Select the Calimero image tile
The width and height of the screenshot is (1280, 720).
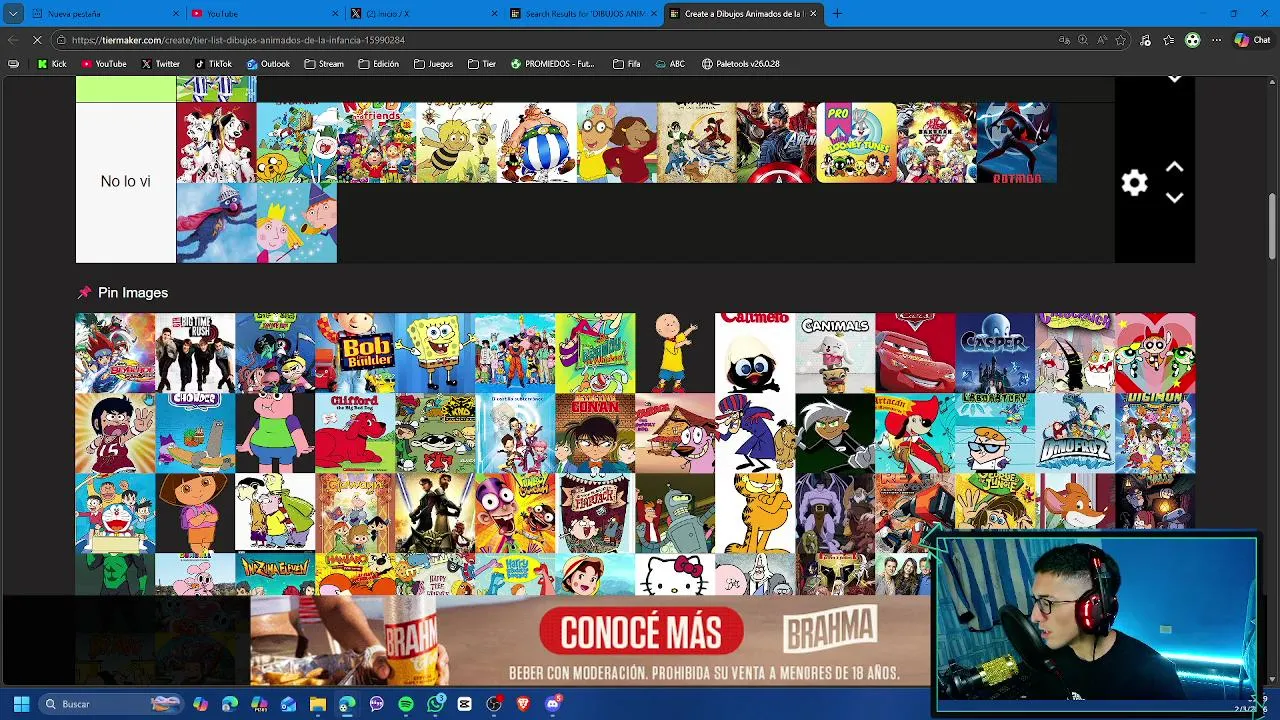tap(755, 353)
